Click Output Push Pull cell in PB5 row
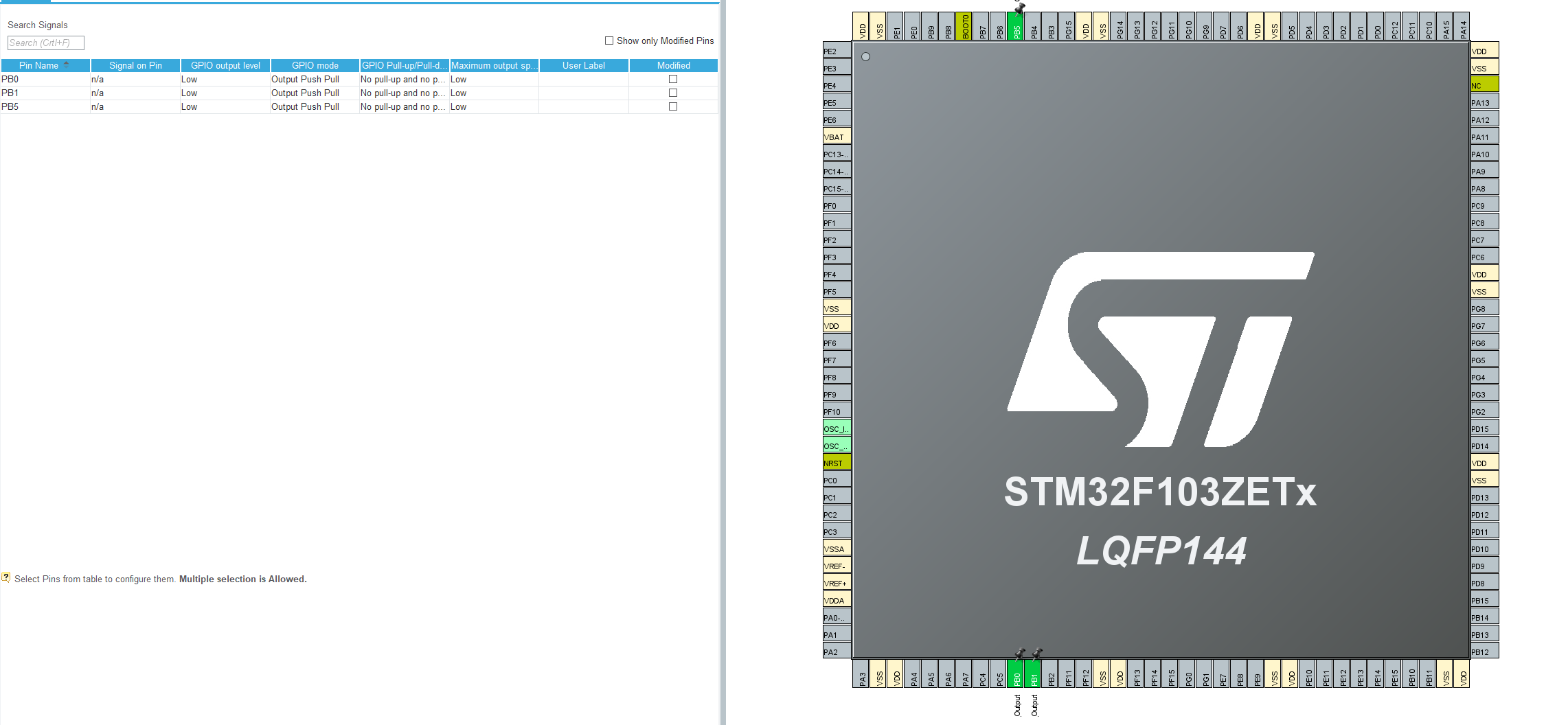The height and width of the screenshot is (725, 1568). [315, 106]
